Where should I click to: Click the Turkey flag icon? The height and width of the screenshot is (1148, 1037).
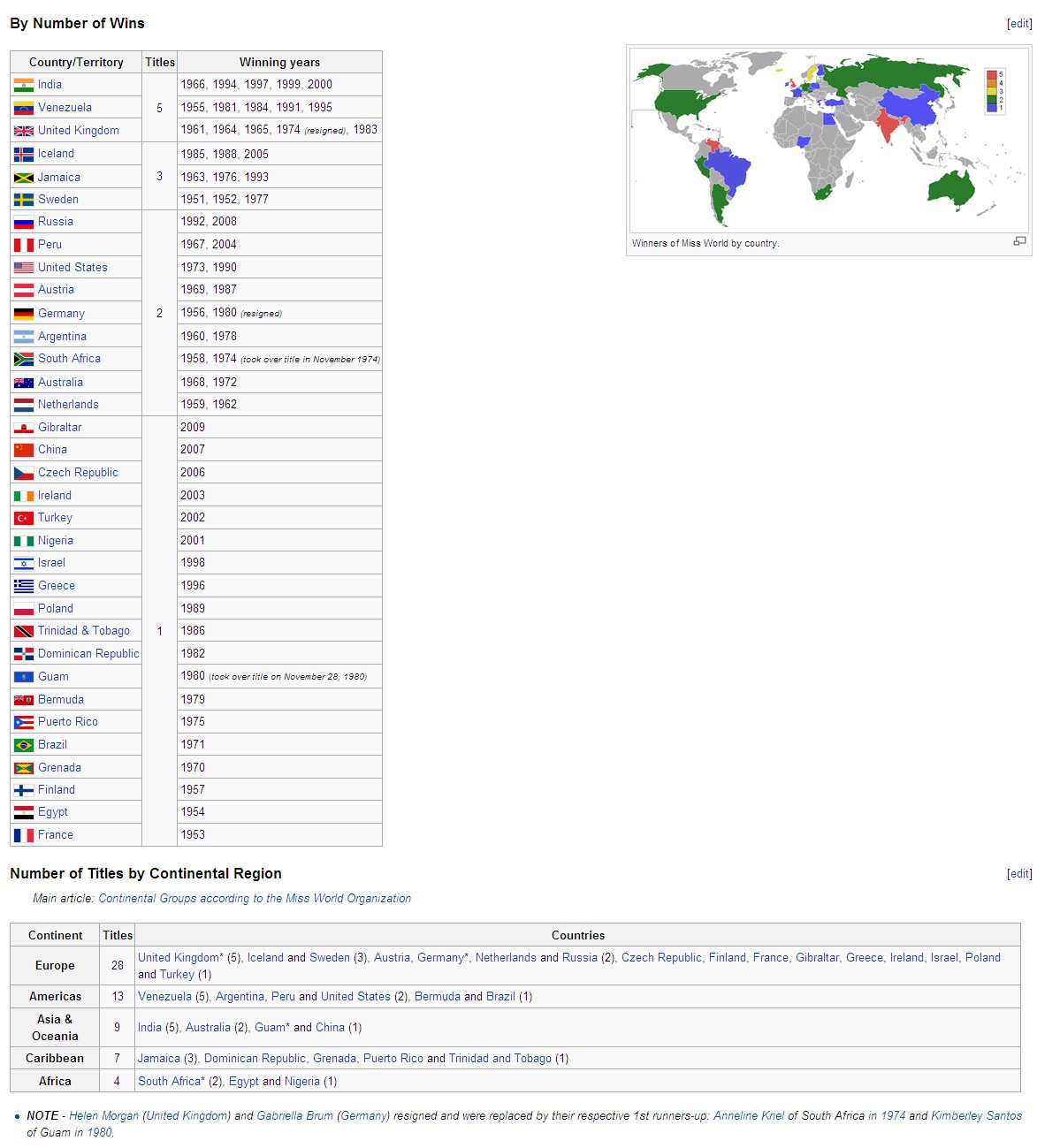coord(24,518)
